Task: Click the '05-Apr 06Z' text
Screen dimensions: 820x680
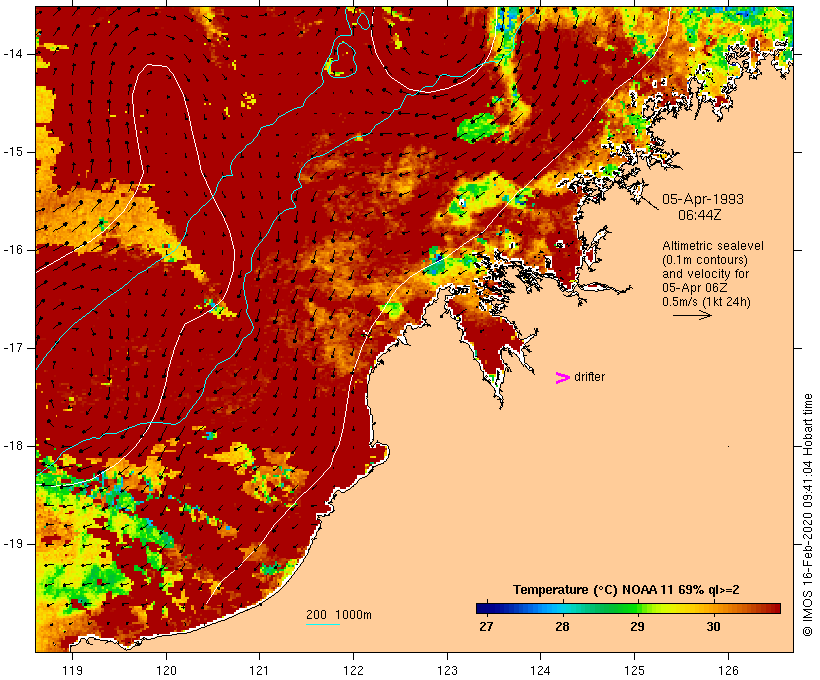Action: tap(694, 288)
